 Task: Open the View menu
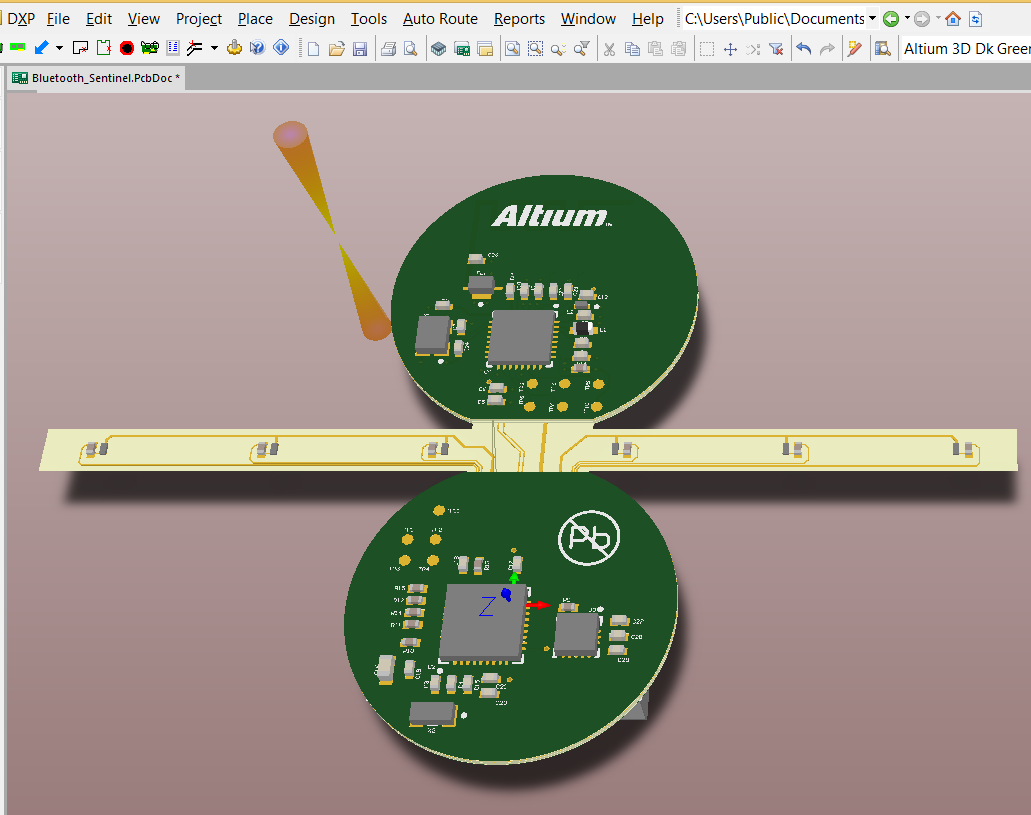[x=143, y=19]
